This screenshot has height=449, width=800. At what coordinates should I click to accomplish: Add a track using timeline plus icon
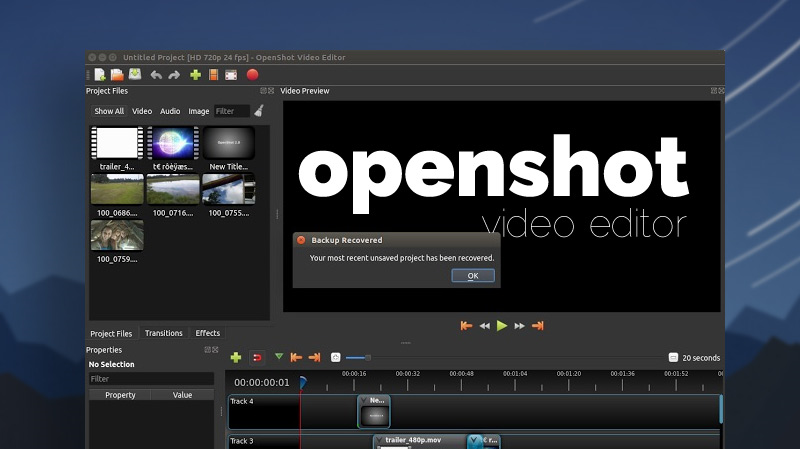tap(236, 357)
